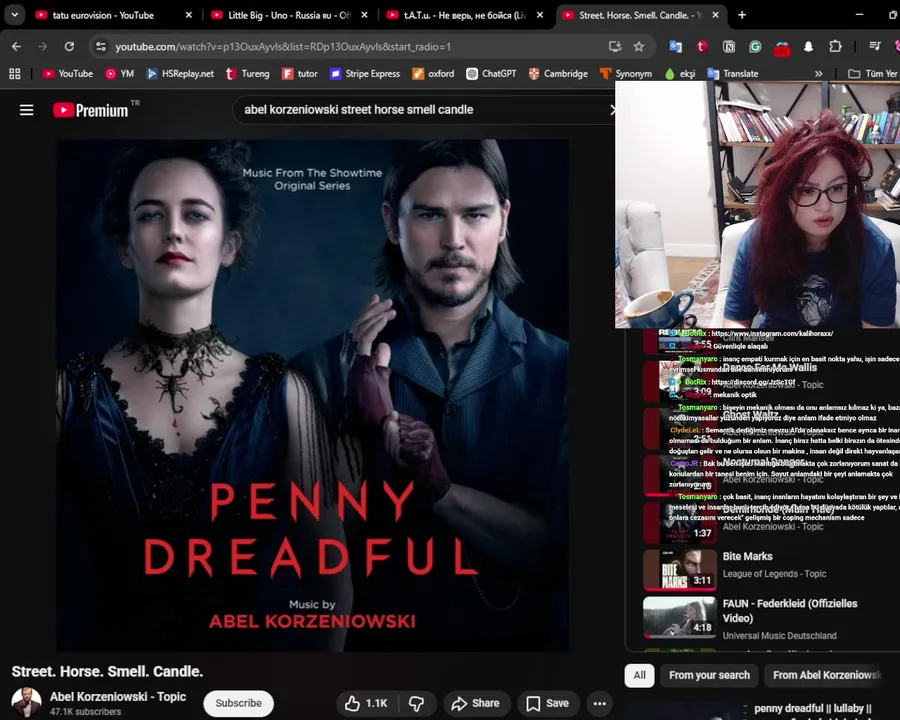Open the tutor bookmark
The image size is (900, 720).
tap(300, 73)
